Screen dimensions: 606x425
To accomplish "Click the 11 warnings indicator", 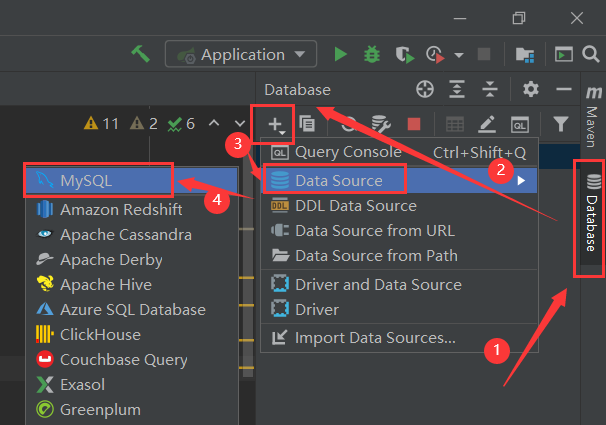I will coord(101,124).
